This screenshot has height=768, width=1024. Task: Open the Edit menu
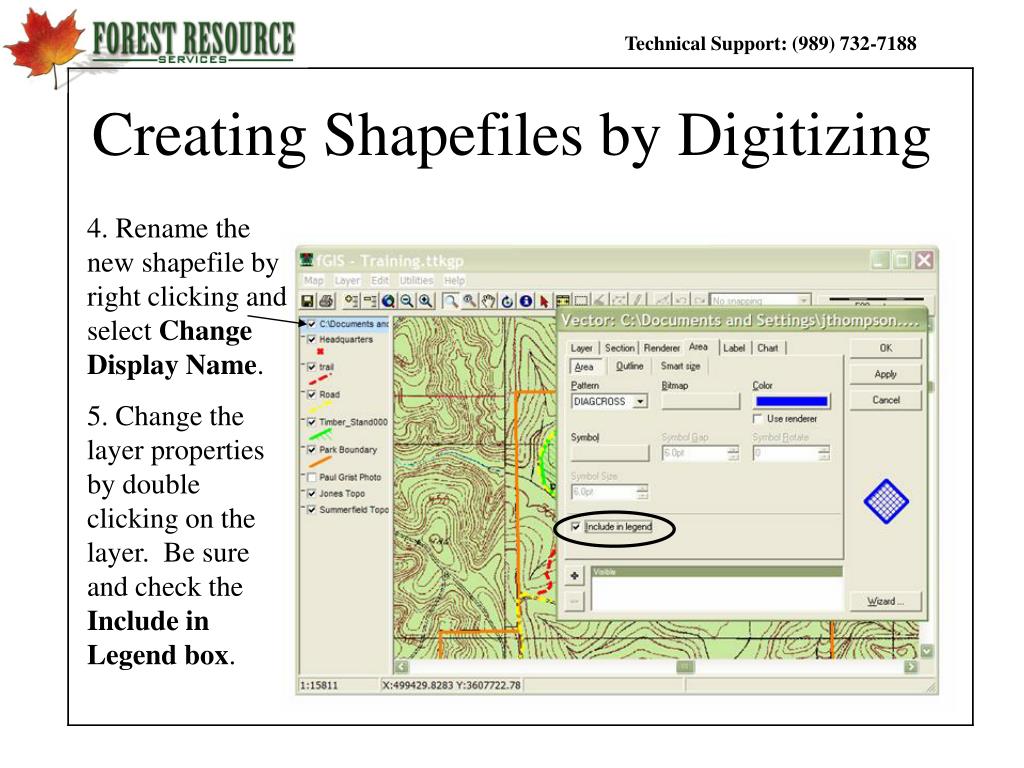click(380, 280)
